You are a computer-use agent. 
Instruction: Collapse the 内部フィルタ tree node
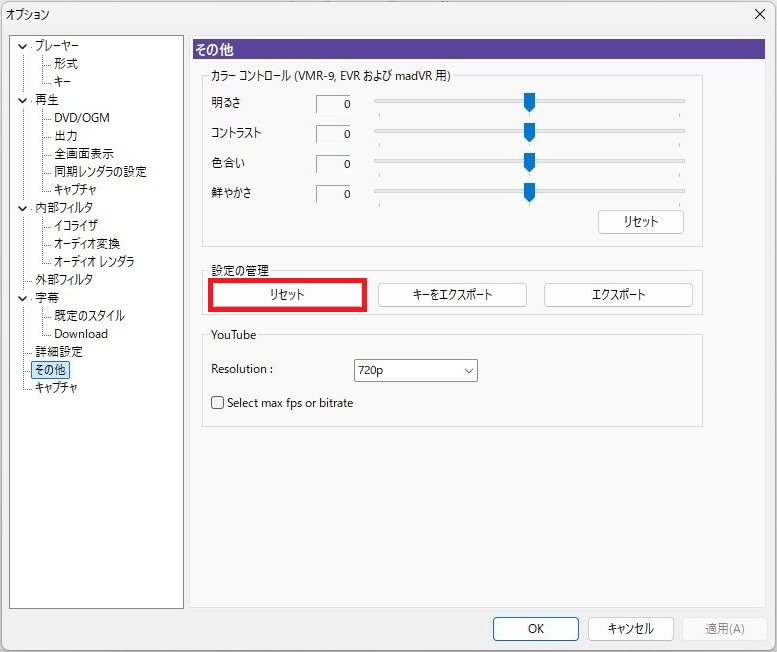[22, 208]
